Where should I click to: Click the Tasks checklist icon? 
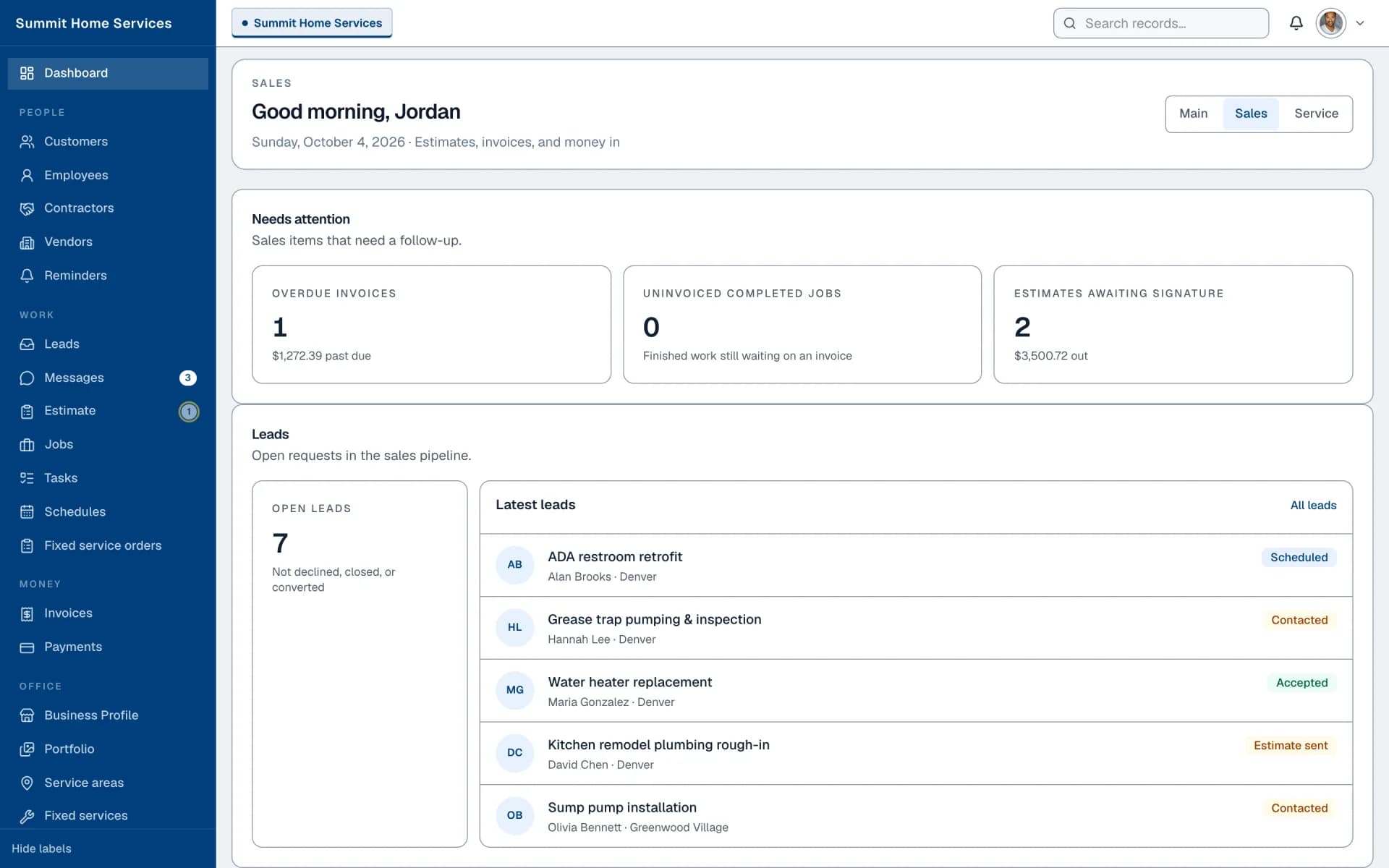(27, 478)
